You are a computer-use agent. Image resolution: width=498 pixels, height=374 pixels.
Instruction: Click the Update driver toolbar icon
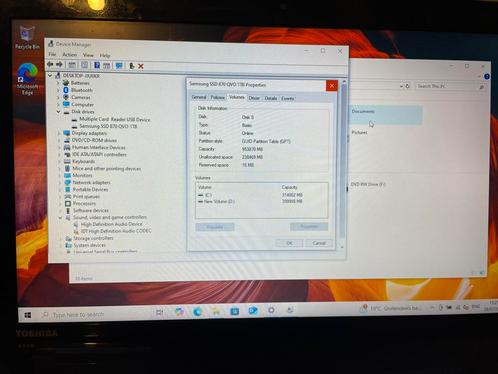tap(132, 66)
